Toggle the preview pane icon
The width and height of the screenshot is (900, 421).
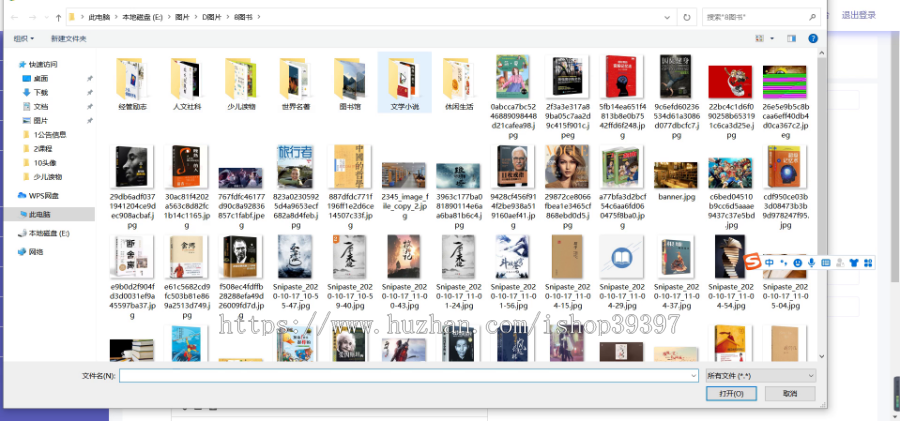(792, 38)
